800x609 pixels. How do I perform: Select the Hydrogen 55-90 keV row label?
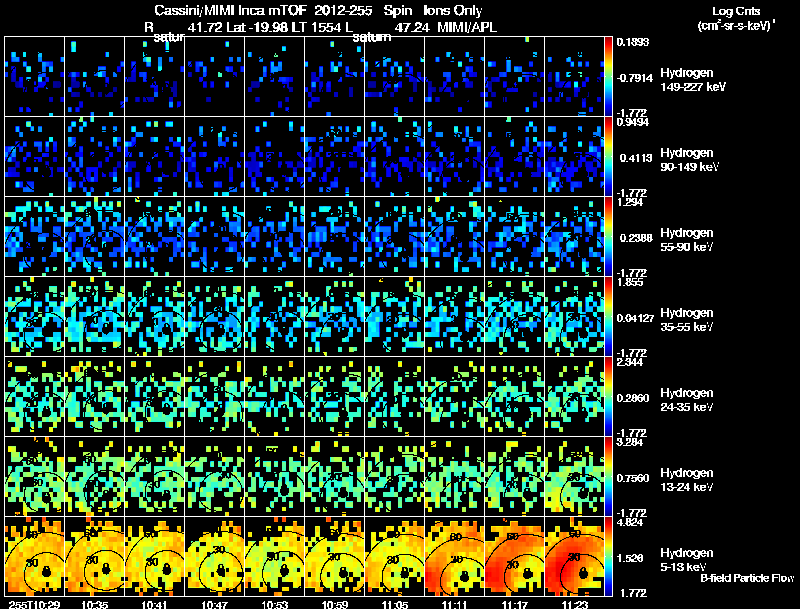click(687, 240)
